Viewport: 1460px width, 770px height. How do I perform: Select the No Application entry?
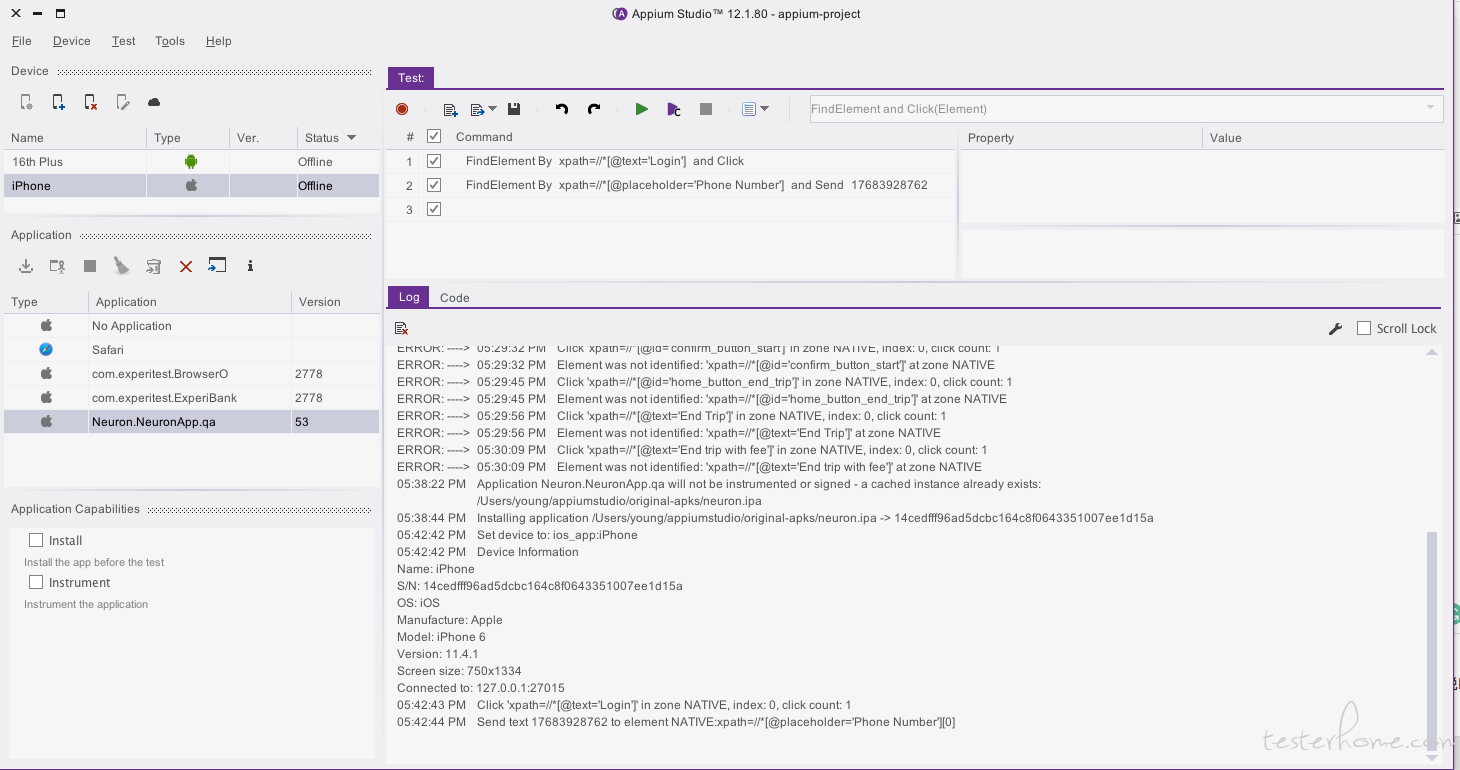(x=192, y=326)
